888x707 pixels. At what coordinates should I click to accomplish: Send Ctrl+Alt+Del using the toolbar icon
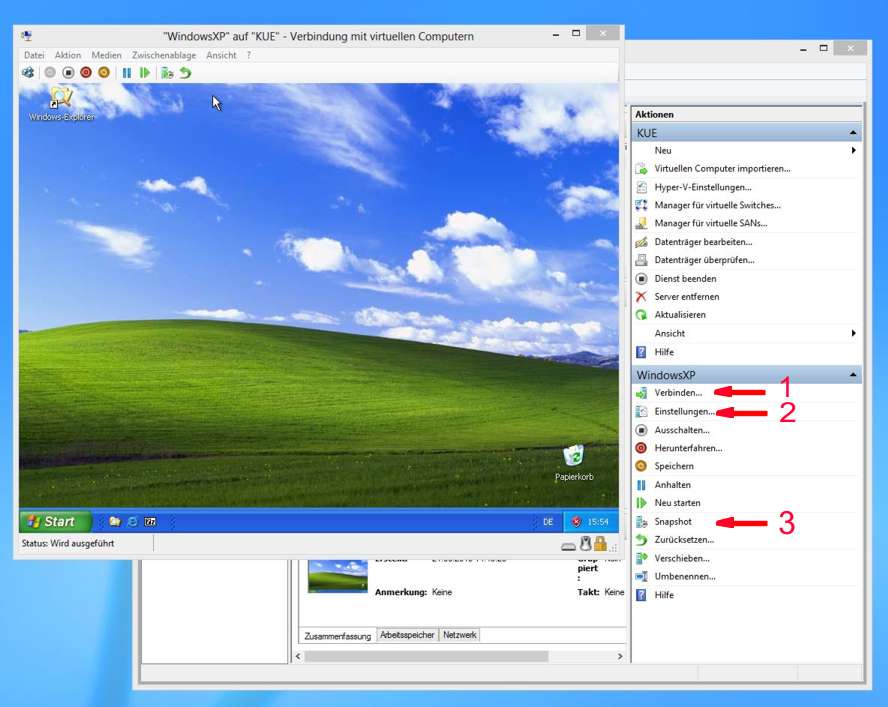(x=28, y=73)
